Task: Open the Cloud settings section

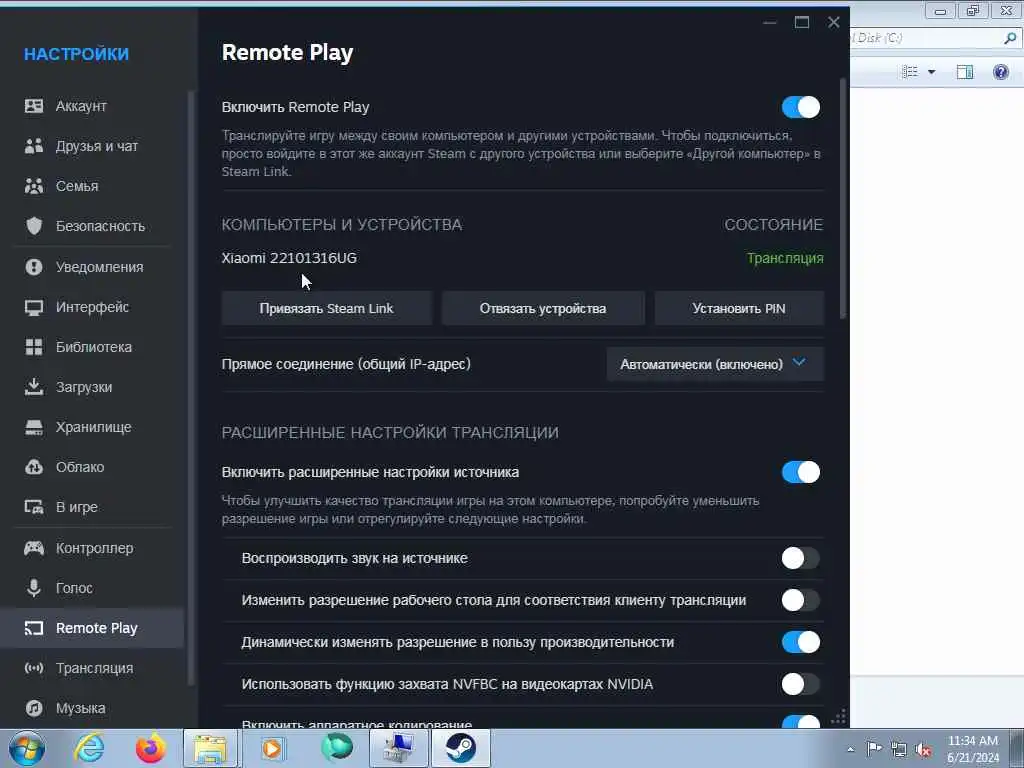Action: pyautogui.click(x=93, y=467)
